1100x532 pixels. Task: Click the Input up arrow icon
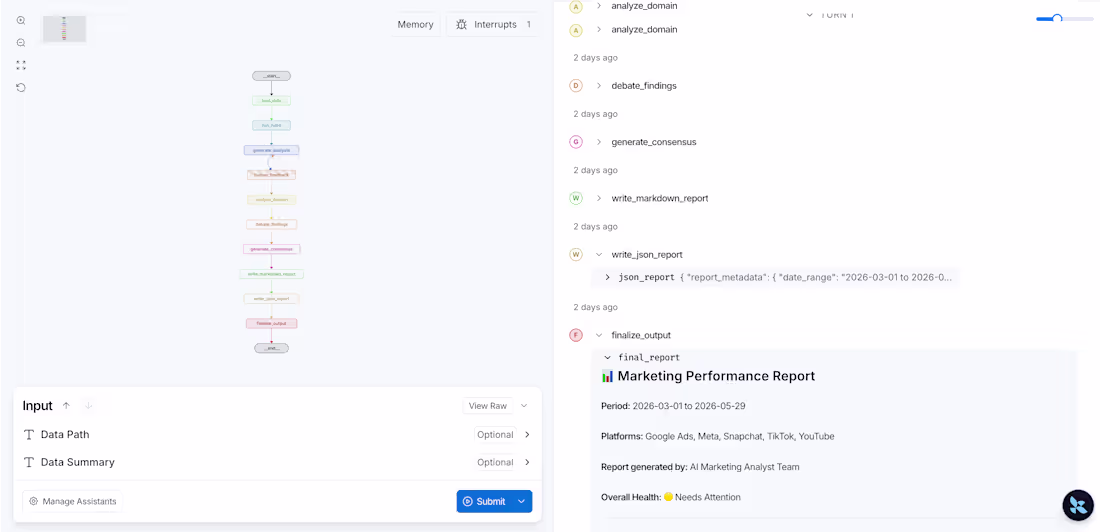click(67, 406)
